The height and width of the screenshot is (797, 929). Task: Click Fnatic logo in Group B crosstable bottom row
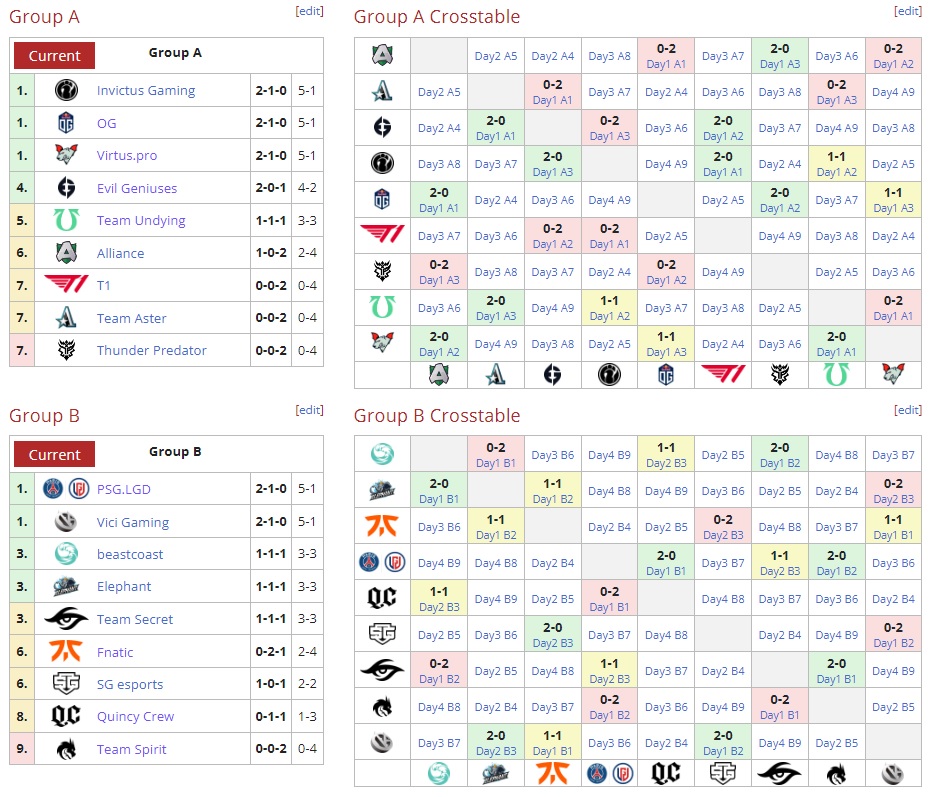pyautogui.click(x=553, y=773)
